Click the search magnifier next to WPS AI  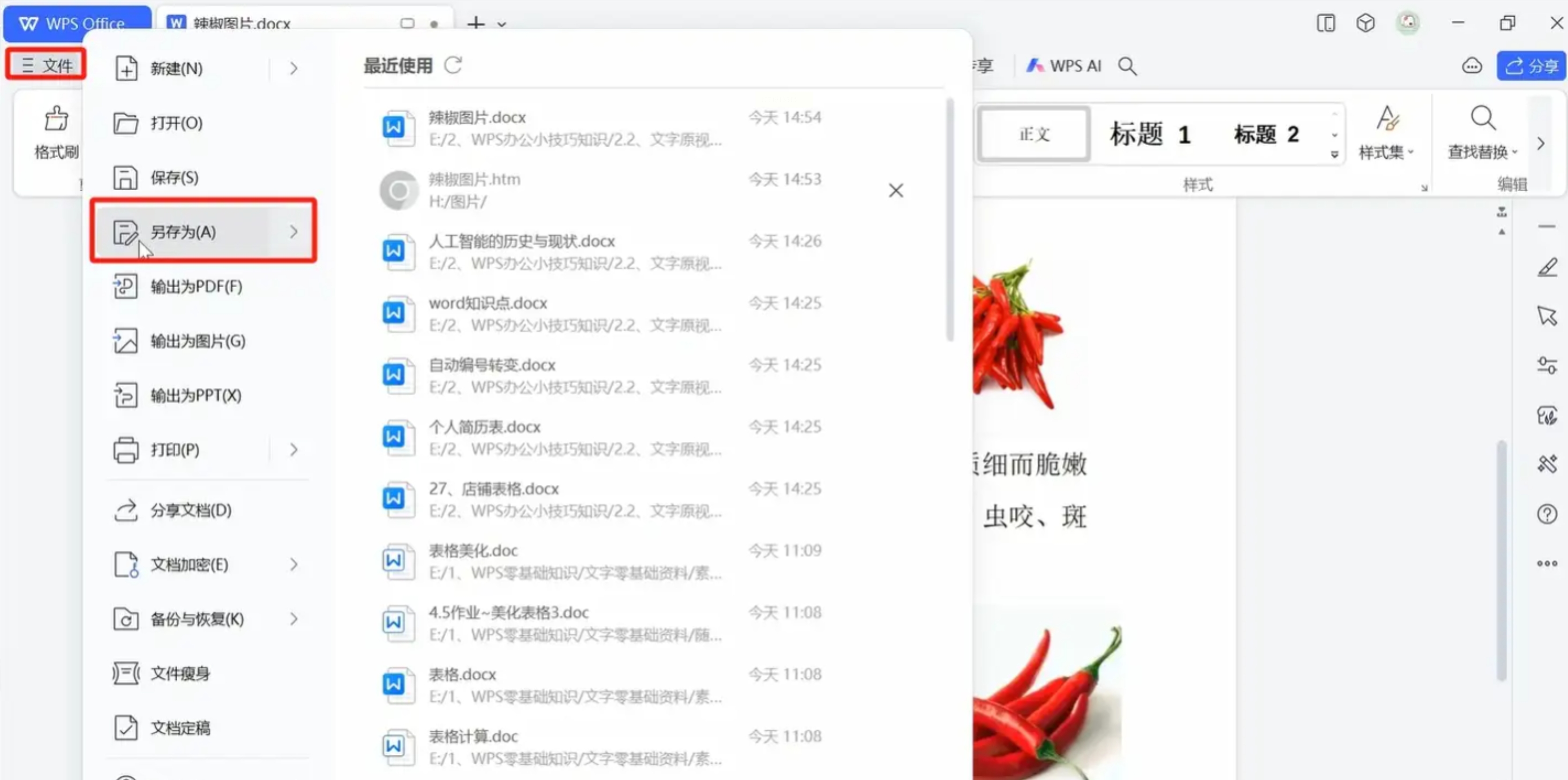coord(1127,66)
